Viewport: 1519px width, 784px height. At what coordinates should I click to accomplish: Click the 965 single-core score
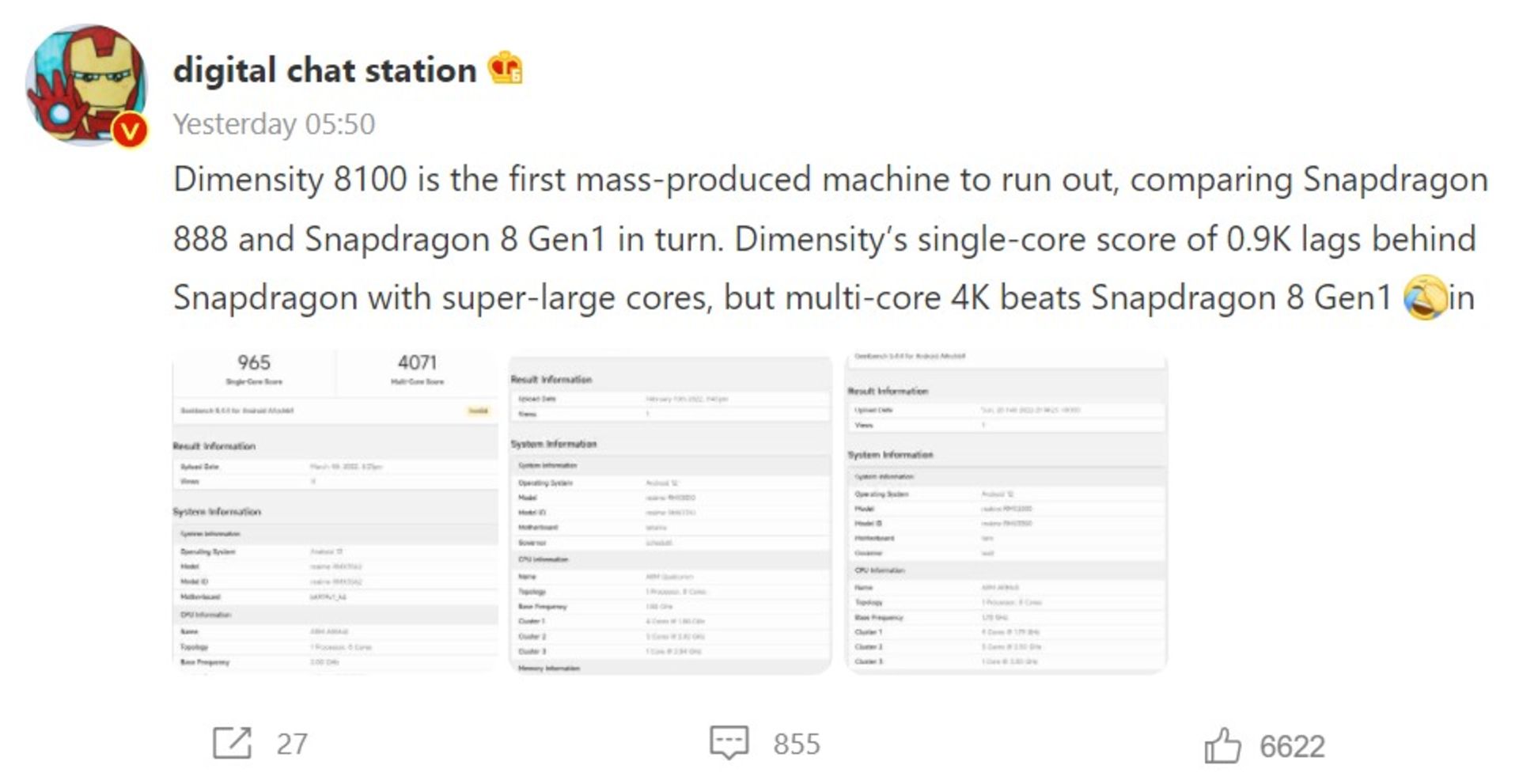point(254,362)
